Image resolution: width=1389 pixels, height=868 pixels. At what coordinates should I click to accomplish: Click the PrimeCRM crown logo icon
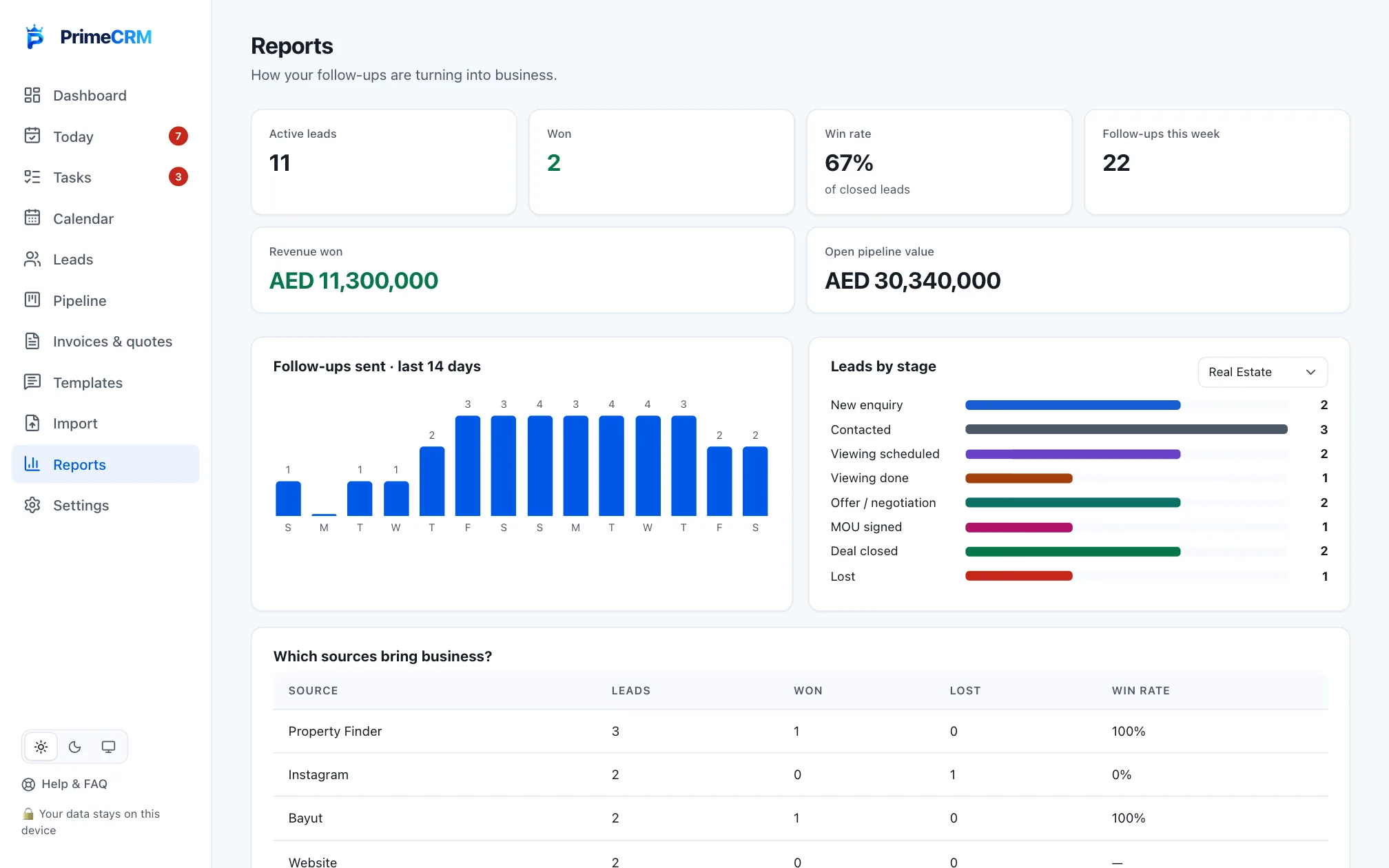click(x=34, y=37)
